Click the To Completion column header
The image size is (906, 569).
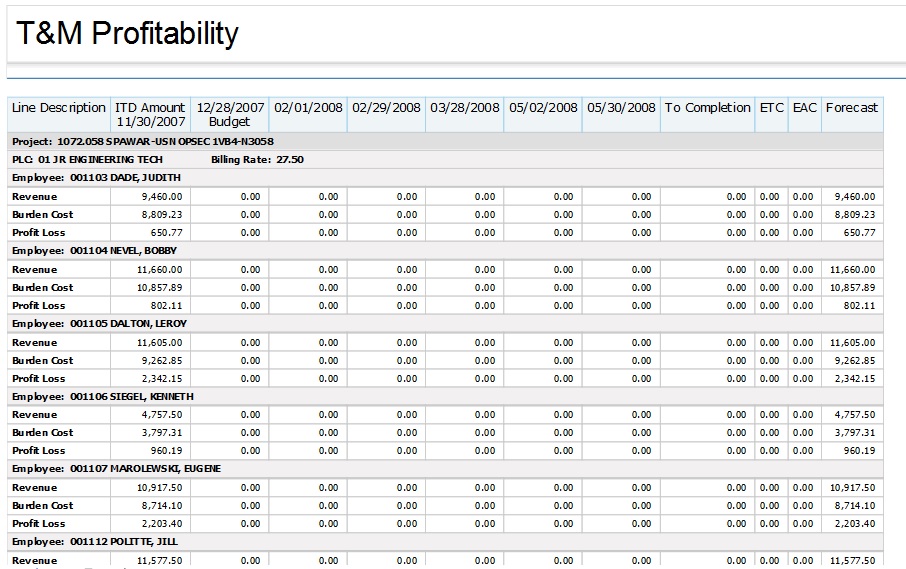(x=707, y=108)
